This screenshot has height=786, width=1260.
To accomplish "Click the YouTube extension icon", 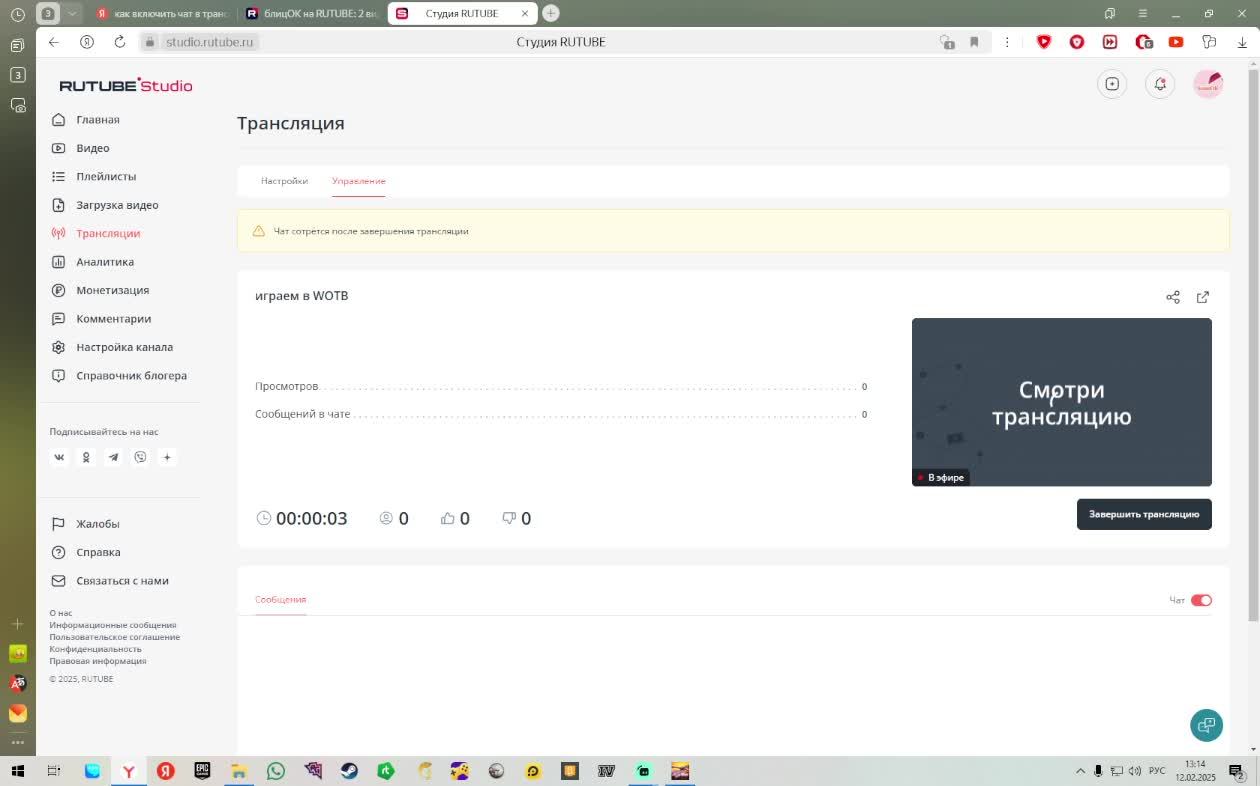I will point(1176,42).
